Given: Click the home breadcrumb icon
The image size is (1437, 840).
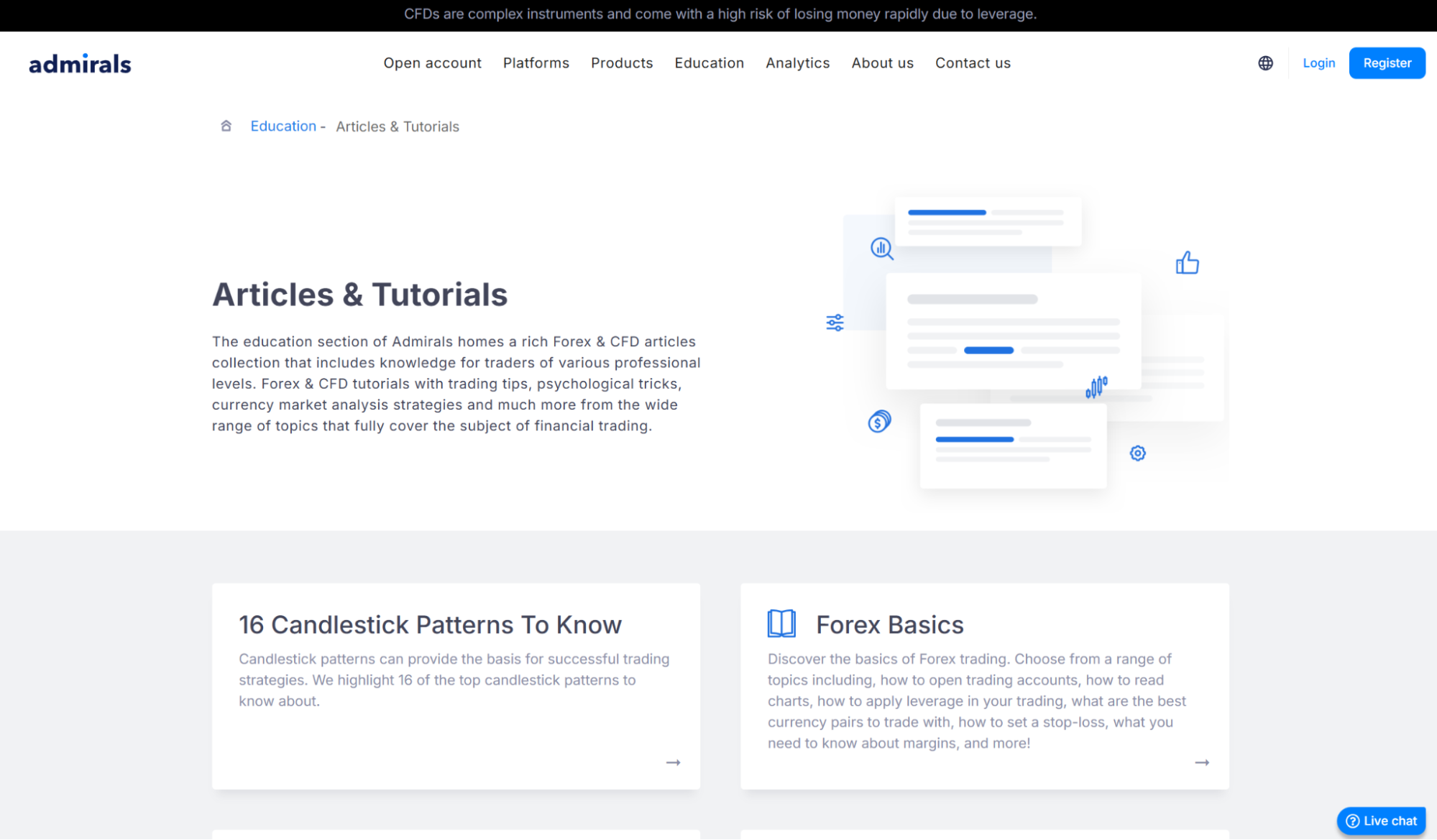Looking at the screenshot, I should 226,126.
